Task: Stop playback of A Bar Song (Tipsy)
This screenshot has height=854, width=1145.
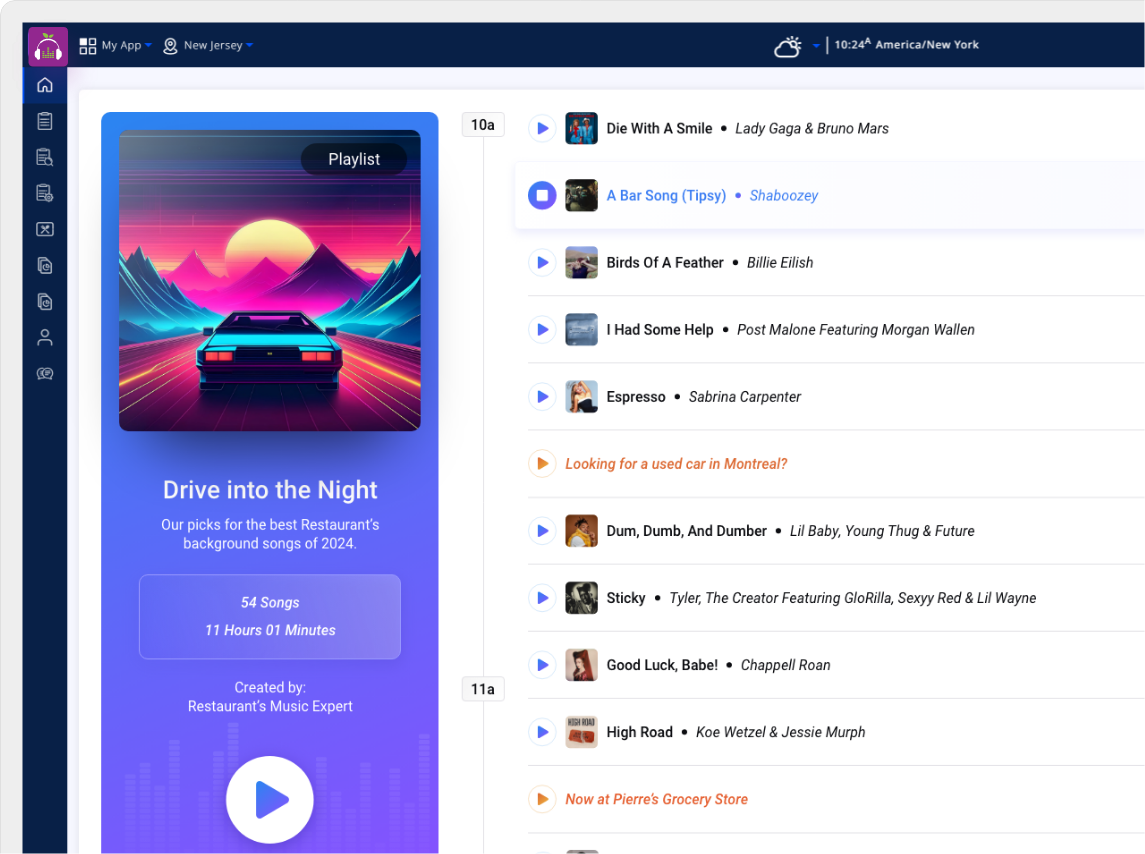Action: (542, 195)
